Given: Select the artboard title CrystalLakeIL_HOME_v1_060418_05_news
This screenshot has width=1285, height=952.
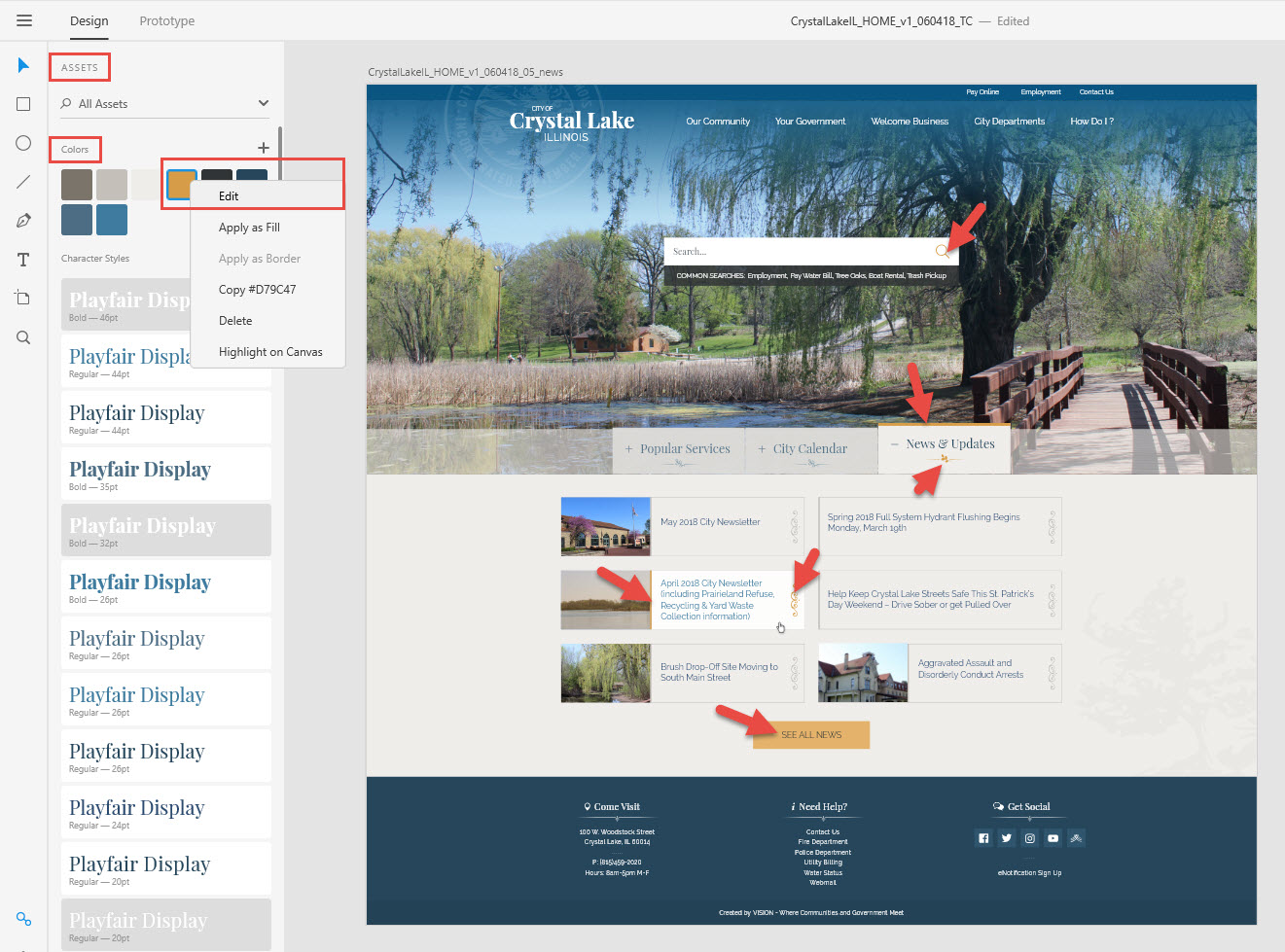Looking at the screenshot, I should (x=465, y=72).
